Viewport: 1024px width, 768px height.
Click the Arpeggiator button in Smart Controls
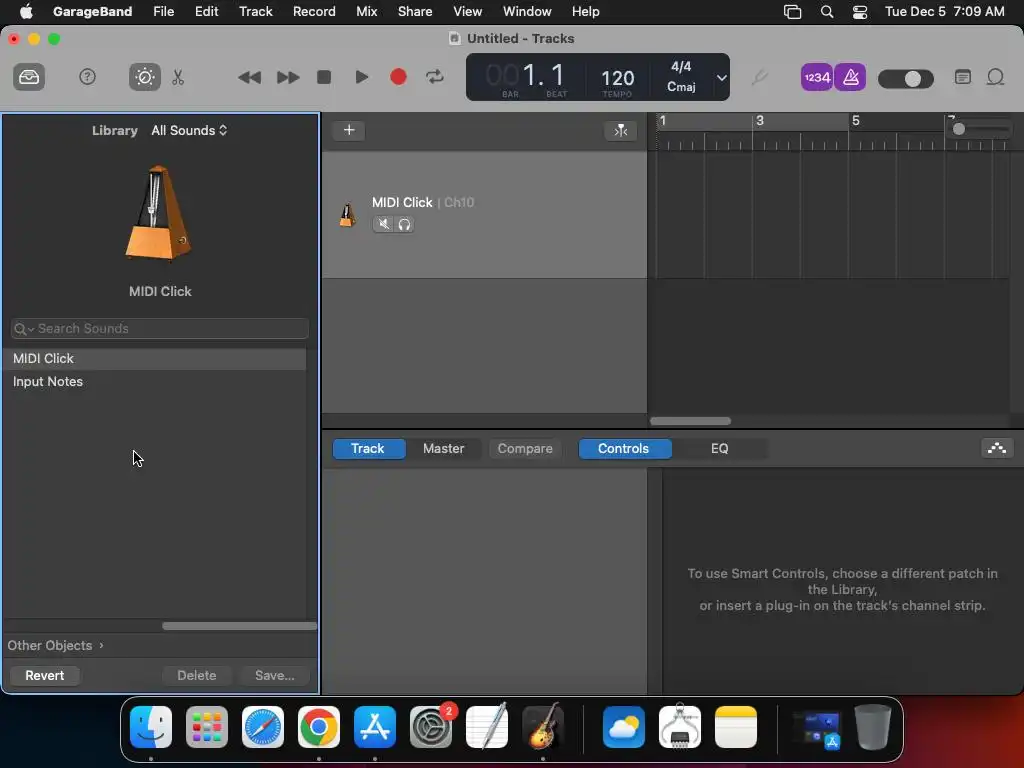997,448
